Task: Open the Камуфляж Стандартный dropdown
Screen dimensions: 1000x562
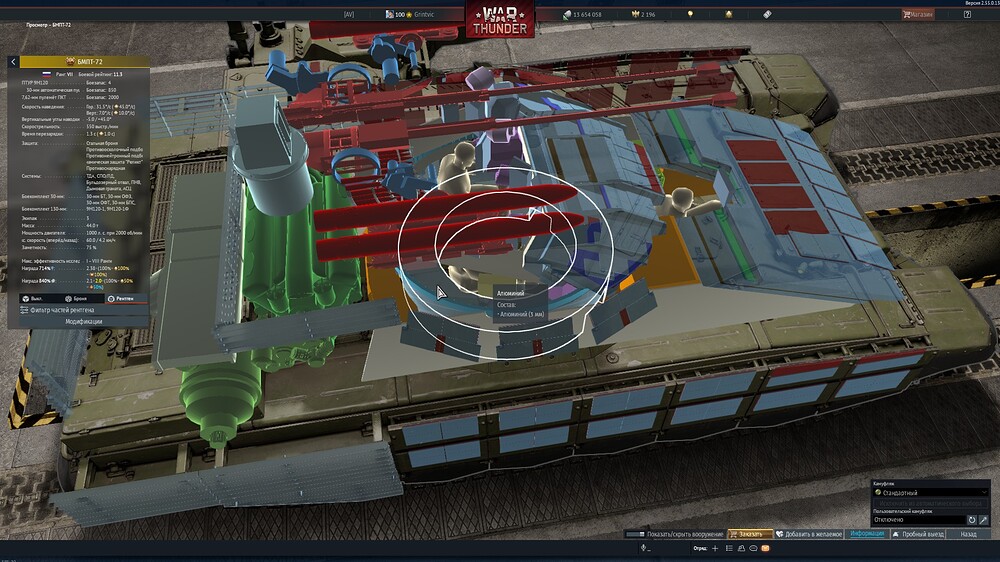Action: (x=930, y=493)
